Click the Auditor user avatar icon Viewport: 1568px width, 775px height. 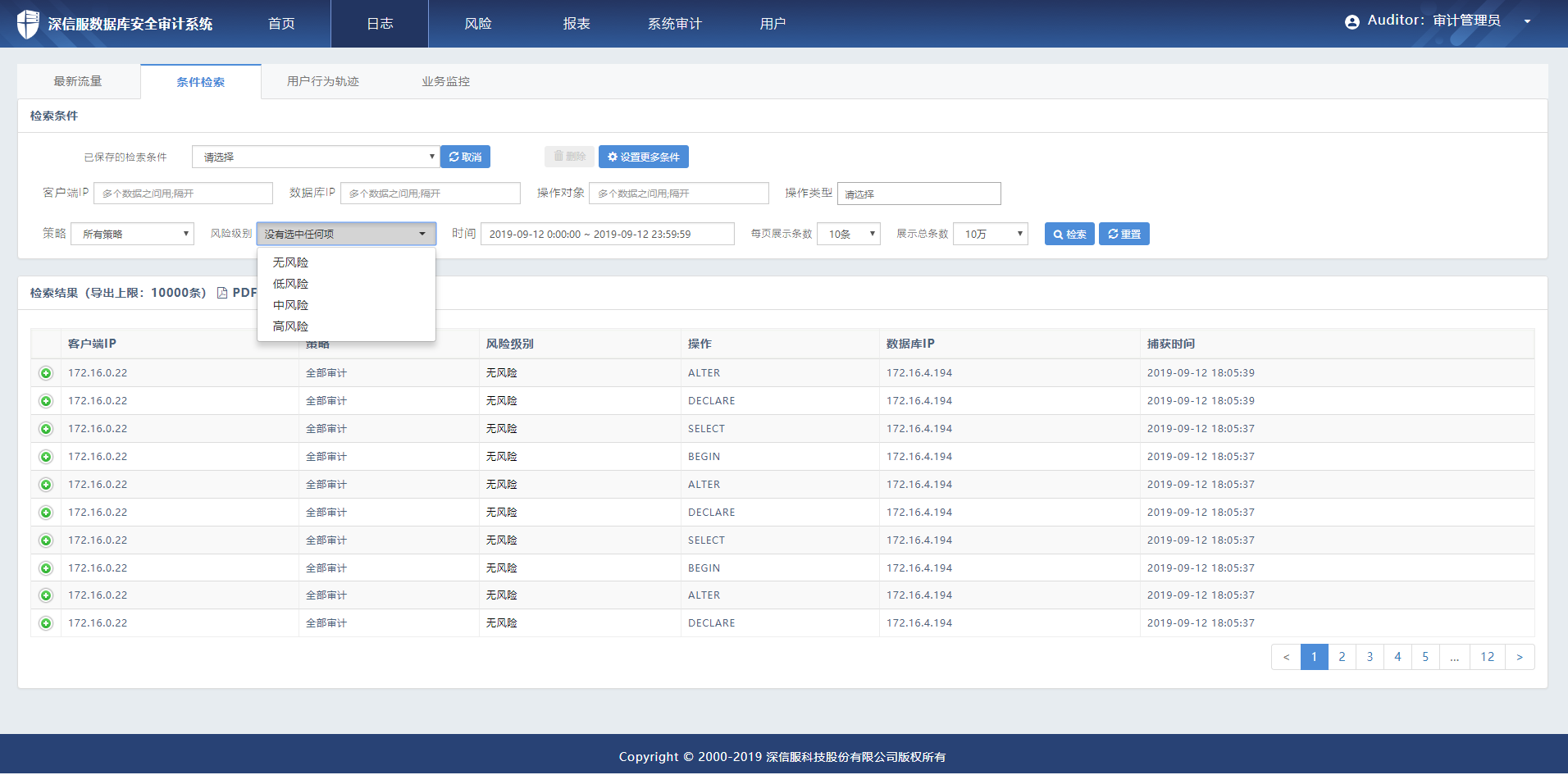tap(1351, 22)
